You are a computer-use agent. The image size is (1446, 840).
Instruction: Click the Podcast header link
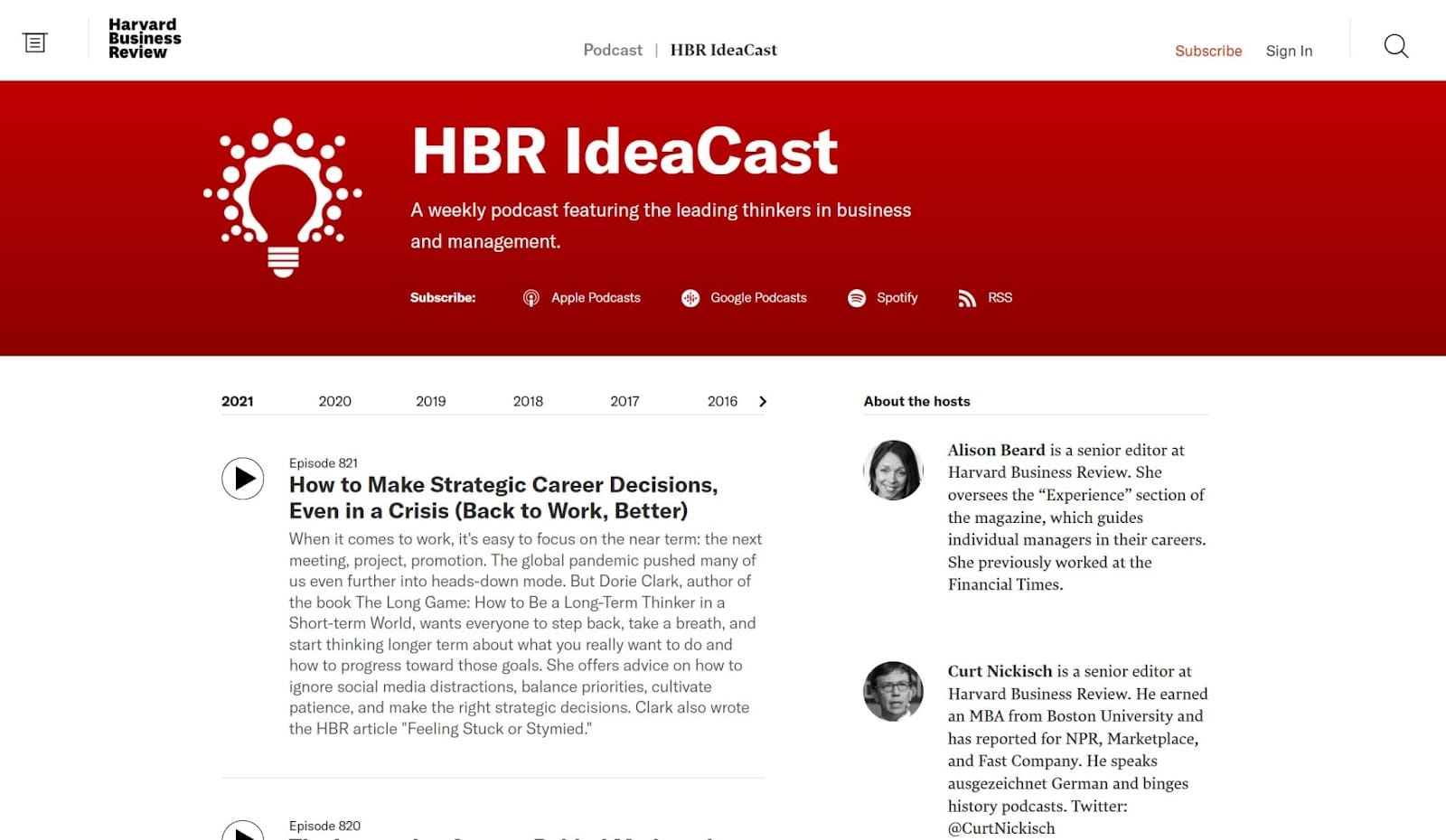(612, 50)
